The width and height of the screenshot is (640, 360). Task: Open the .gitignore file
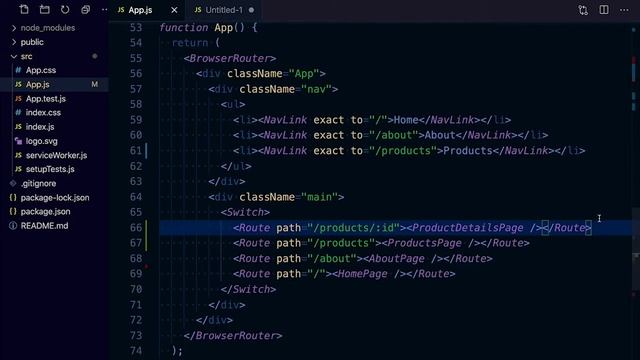pos(38,183)
